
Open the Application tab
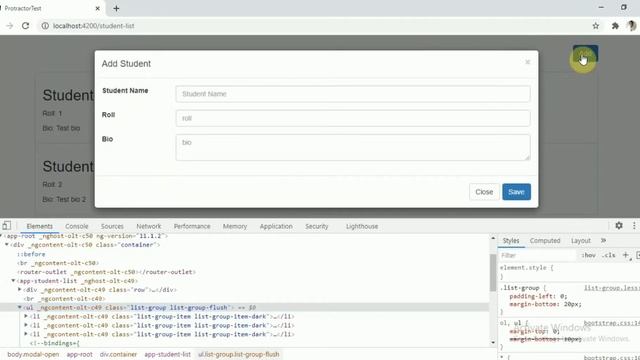[x=276, y=226]
